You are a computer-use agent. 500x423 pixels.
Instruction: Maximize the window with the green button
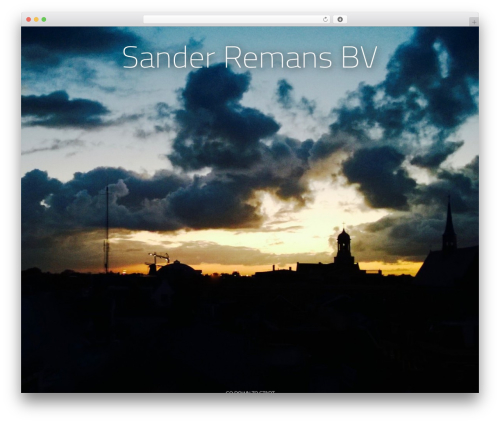click(44, 19)
